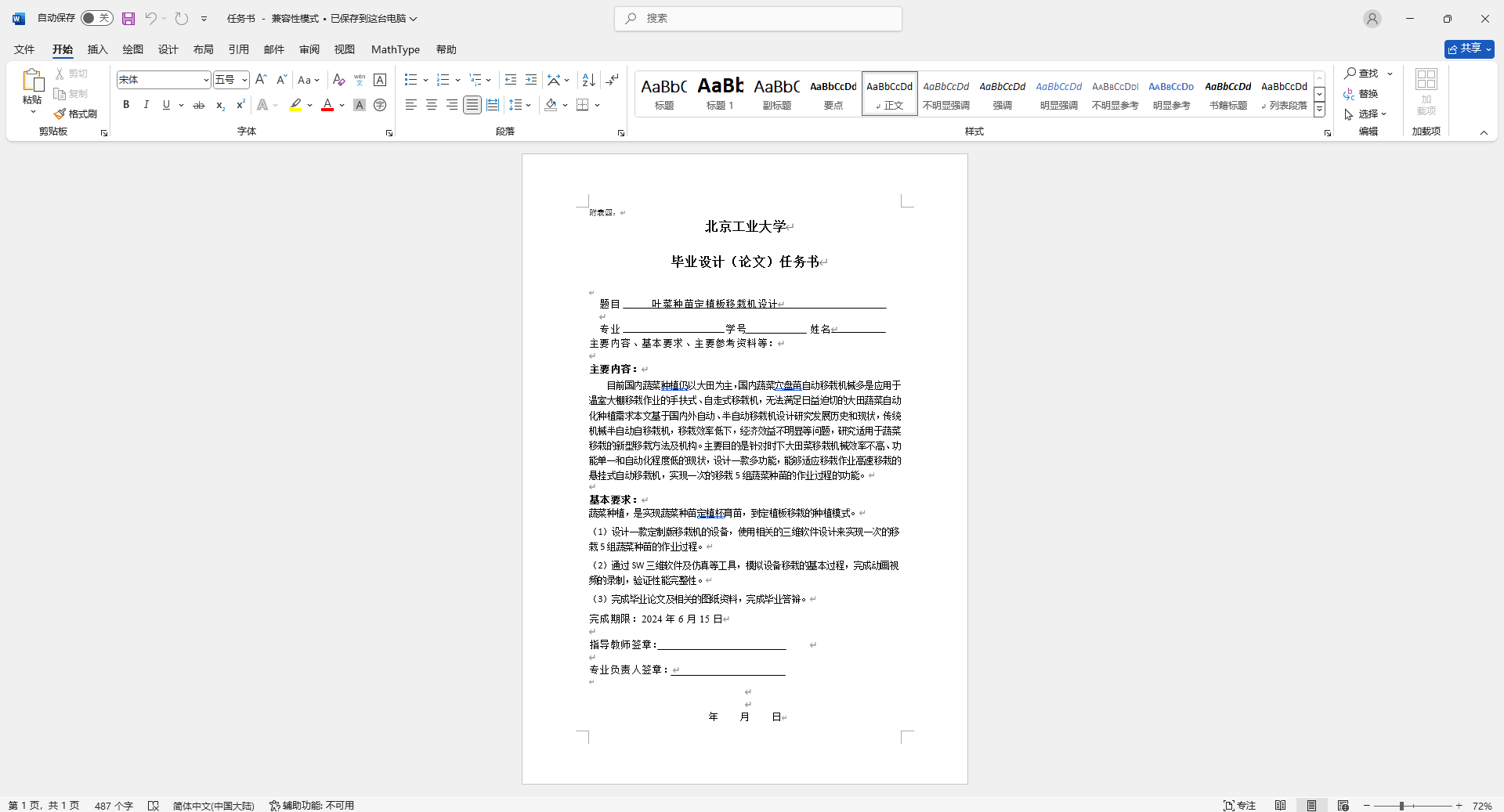Image resolution: width=1504 pixels, height=812 pixels.
Task: Open the bullets list dropdown arrow
Action: (425, 80)
